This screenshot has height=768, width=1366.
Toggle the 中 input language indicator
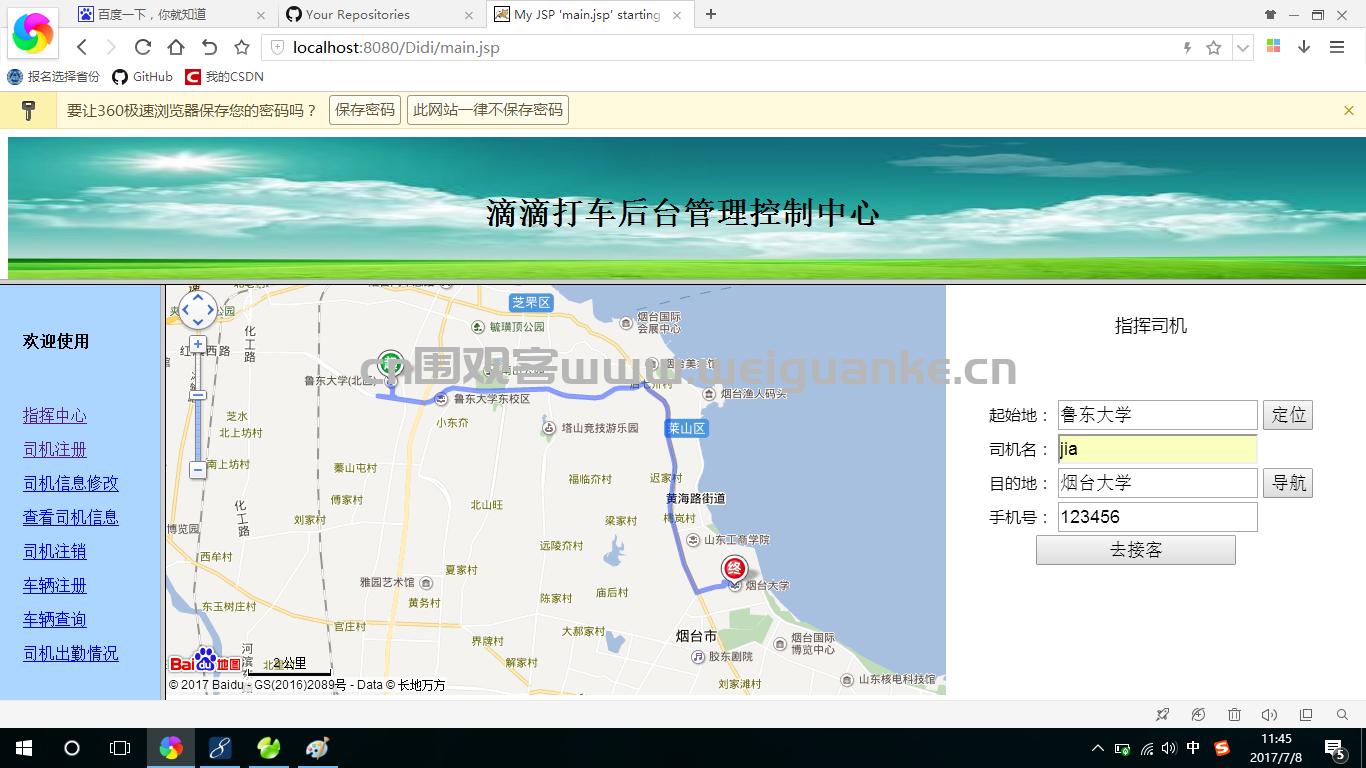[x=1193, y=748]
